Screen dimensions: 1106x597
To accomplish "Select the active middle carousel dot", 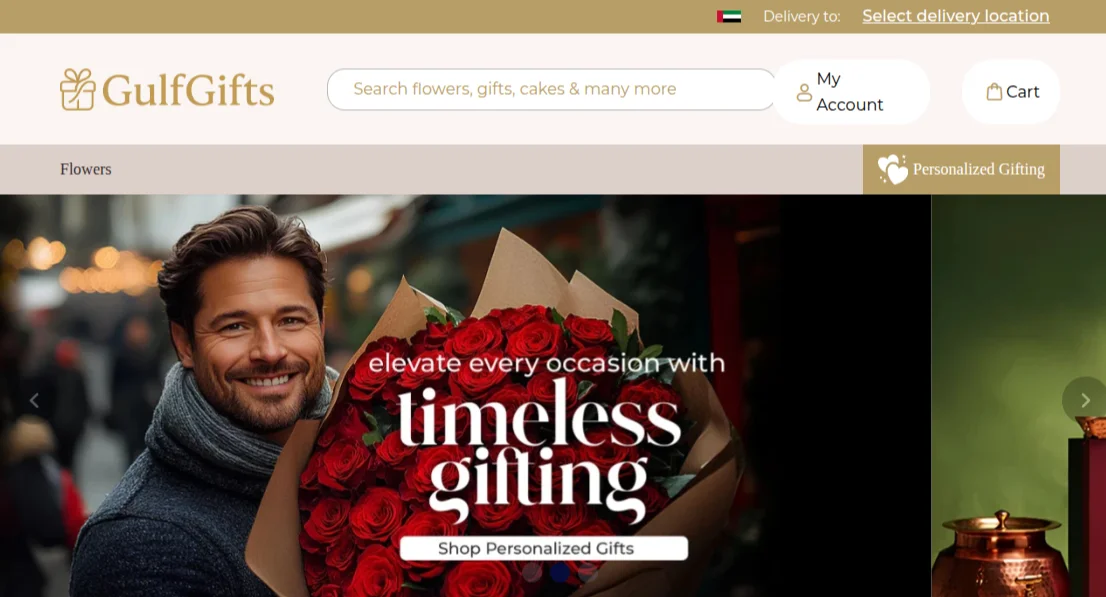I will 560,572.
